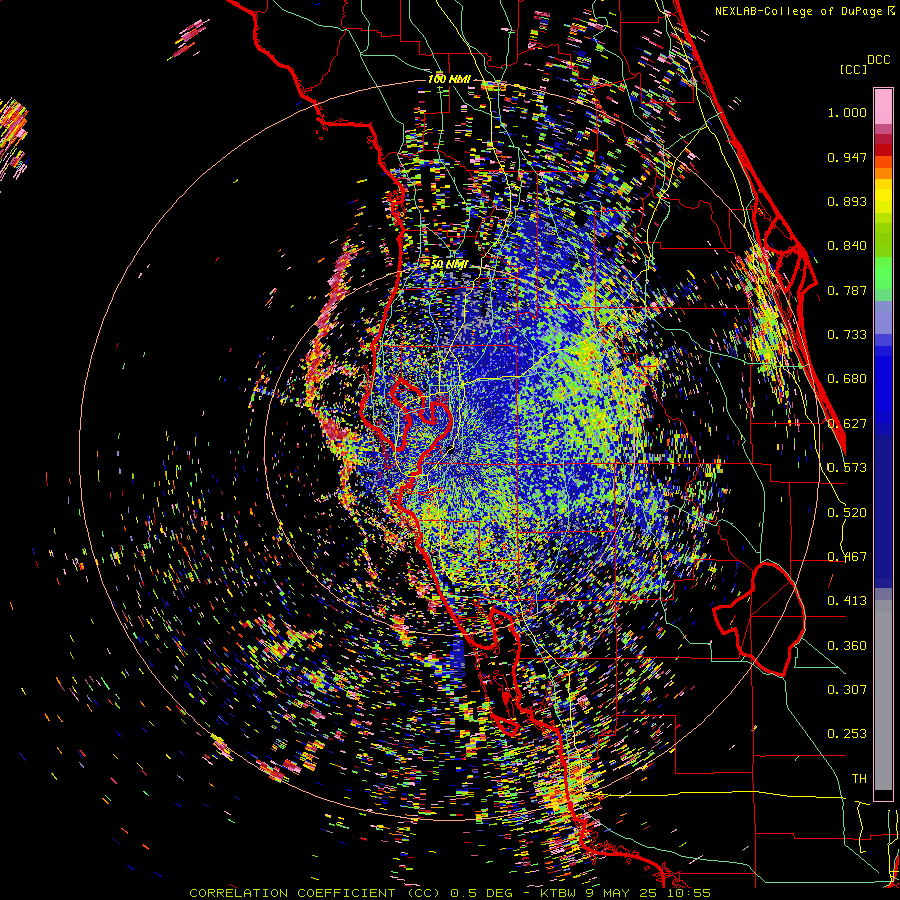900x900 pixels.
Task: Pick the lavender segment of the color bar
Action: coord(883,318)
